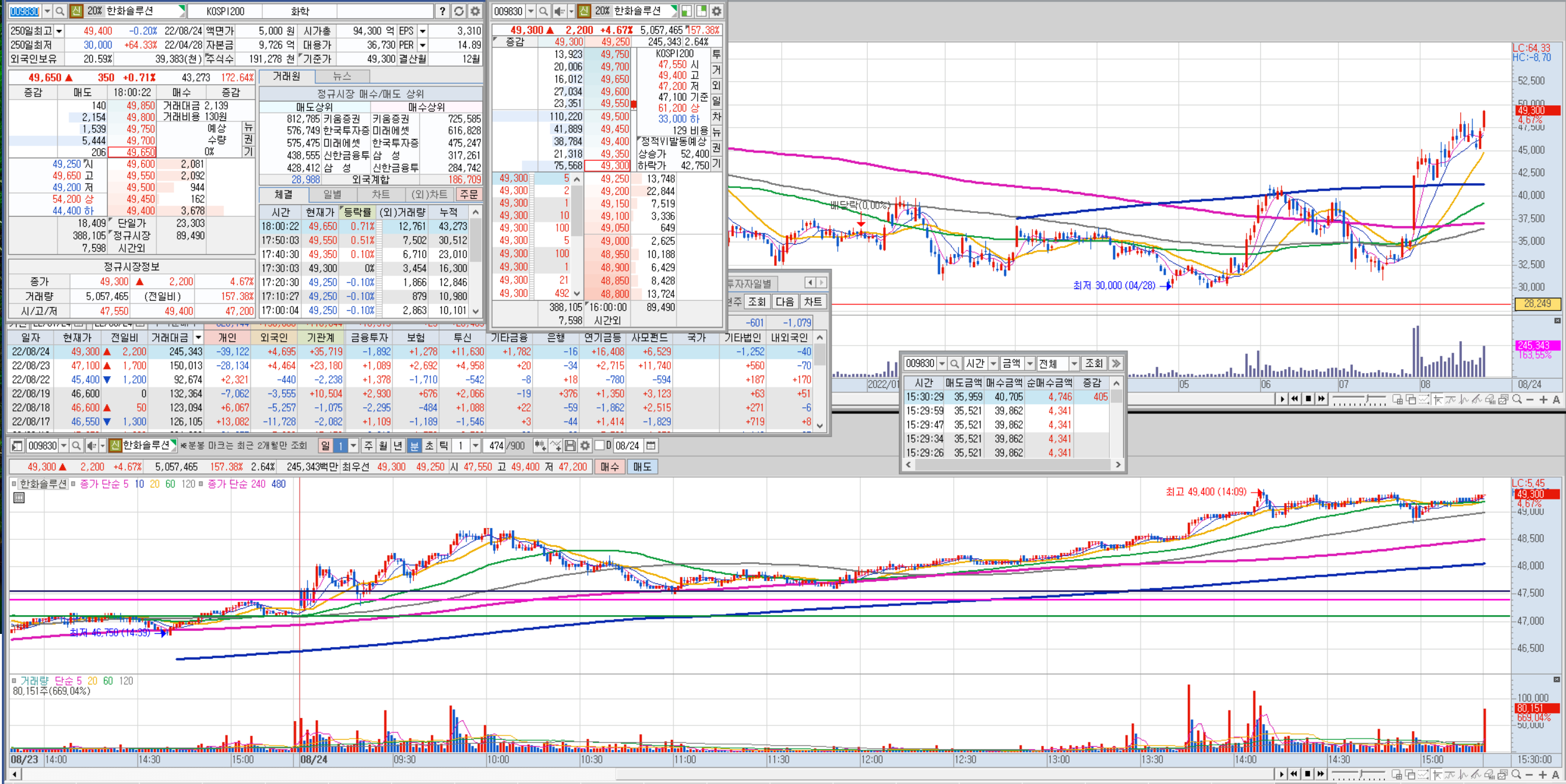
Task: Select the 초 (second) period toggle
Action: (429, 446)
